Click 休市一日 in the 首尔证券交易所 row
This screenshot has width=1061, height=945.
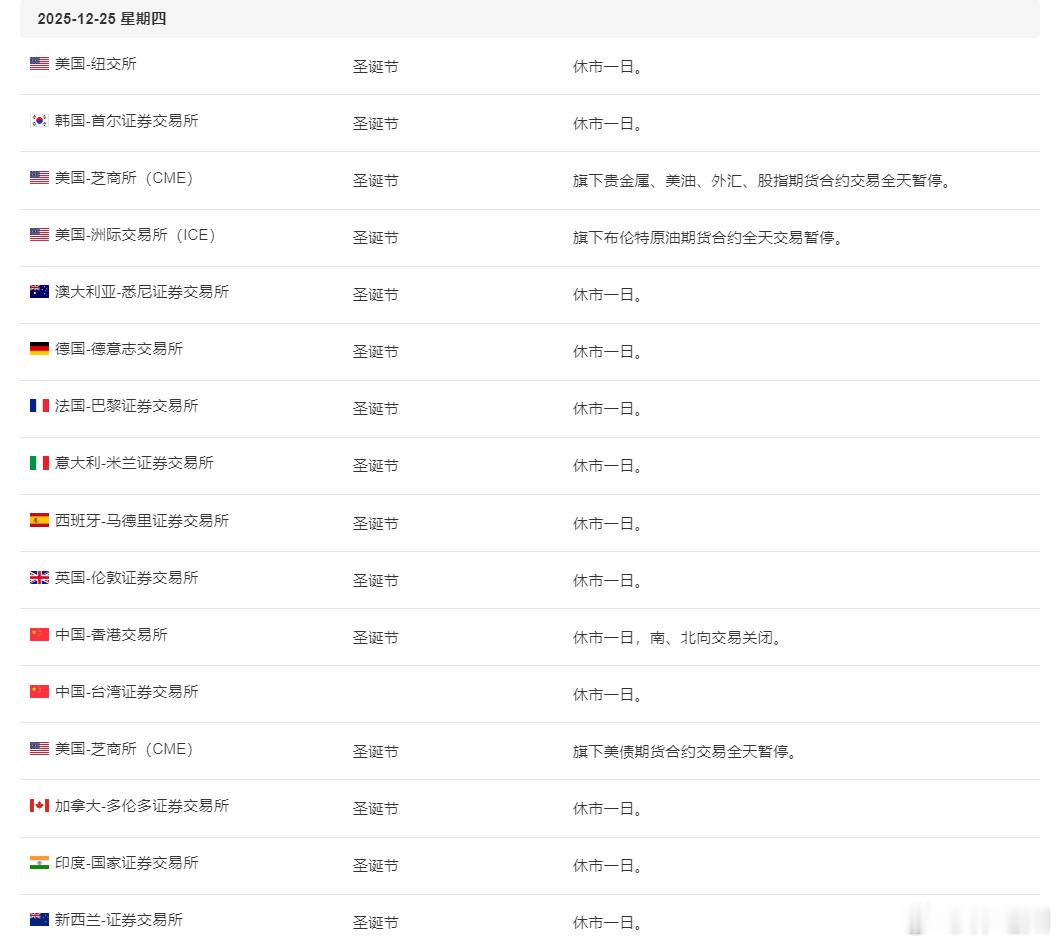(x=608, y=123)
